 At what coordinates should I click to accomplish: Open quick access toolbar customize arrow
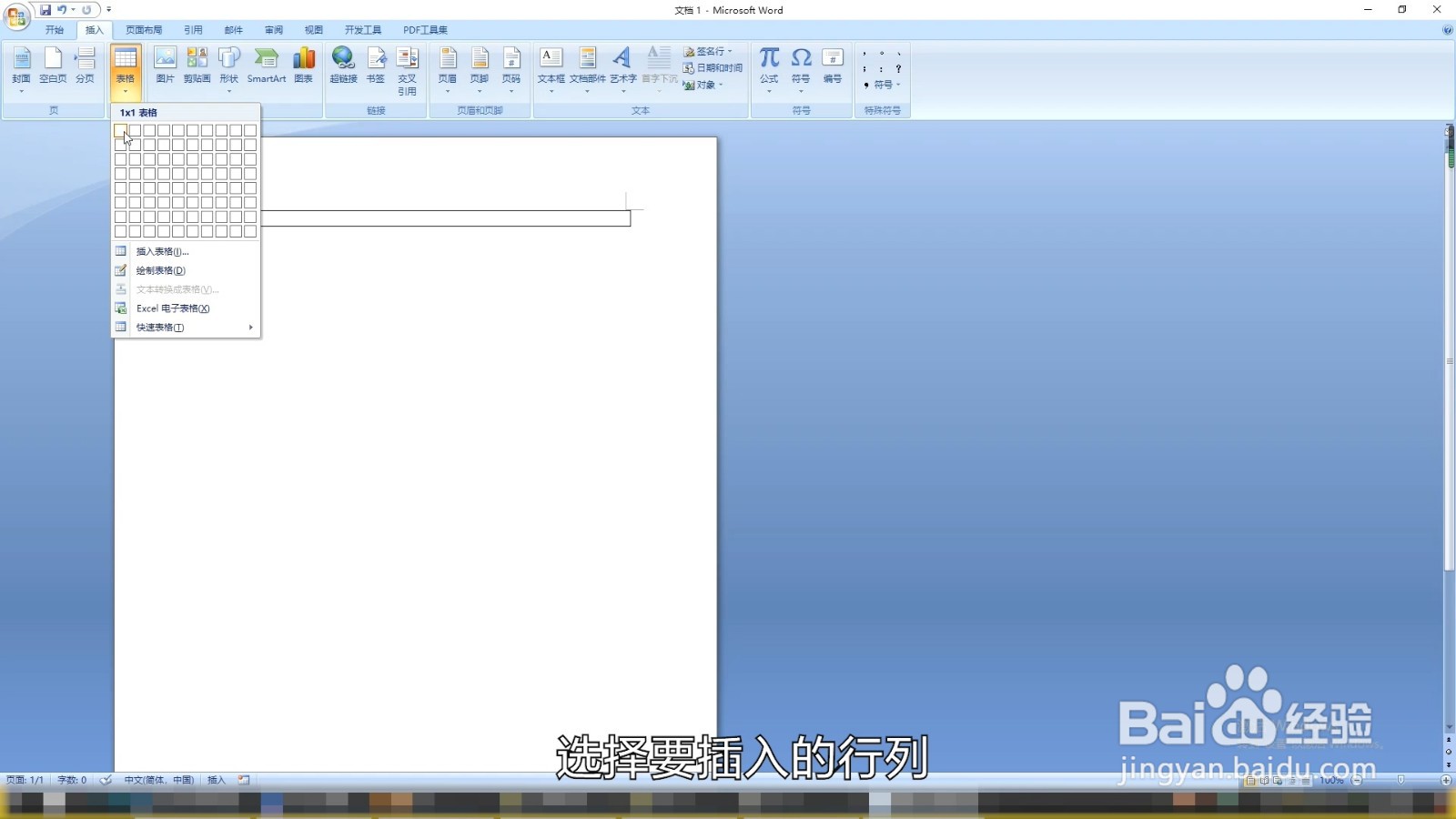108,10
